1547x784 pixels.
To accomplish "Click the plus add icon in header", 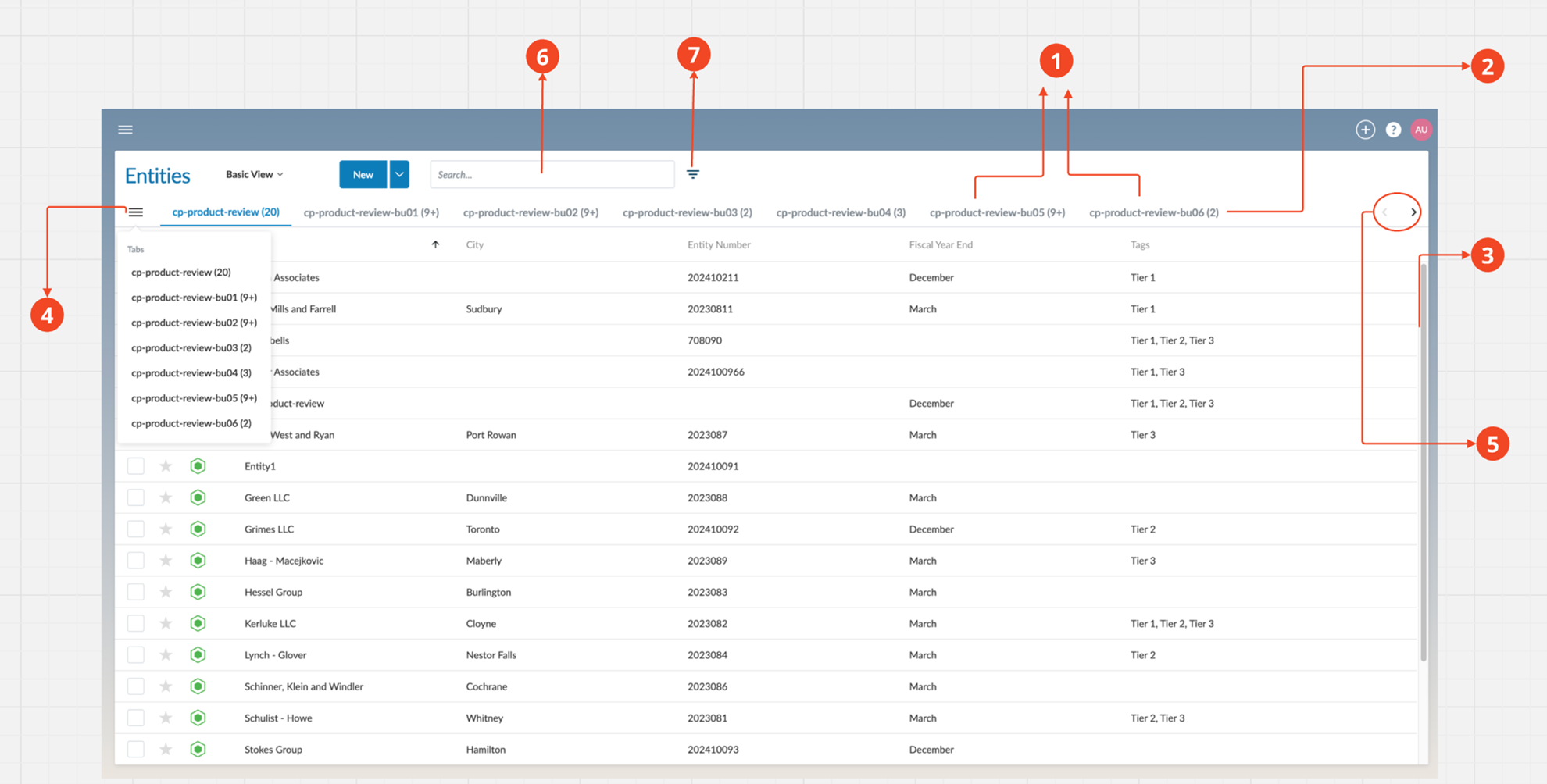I will tap(1365, 130).
